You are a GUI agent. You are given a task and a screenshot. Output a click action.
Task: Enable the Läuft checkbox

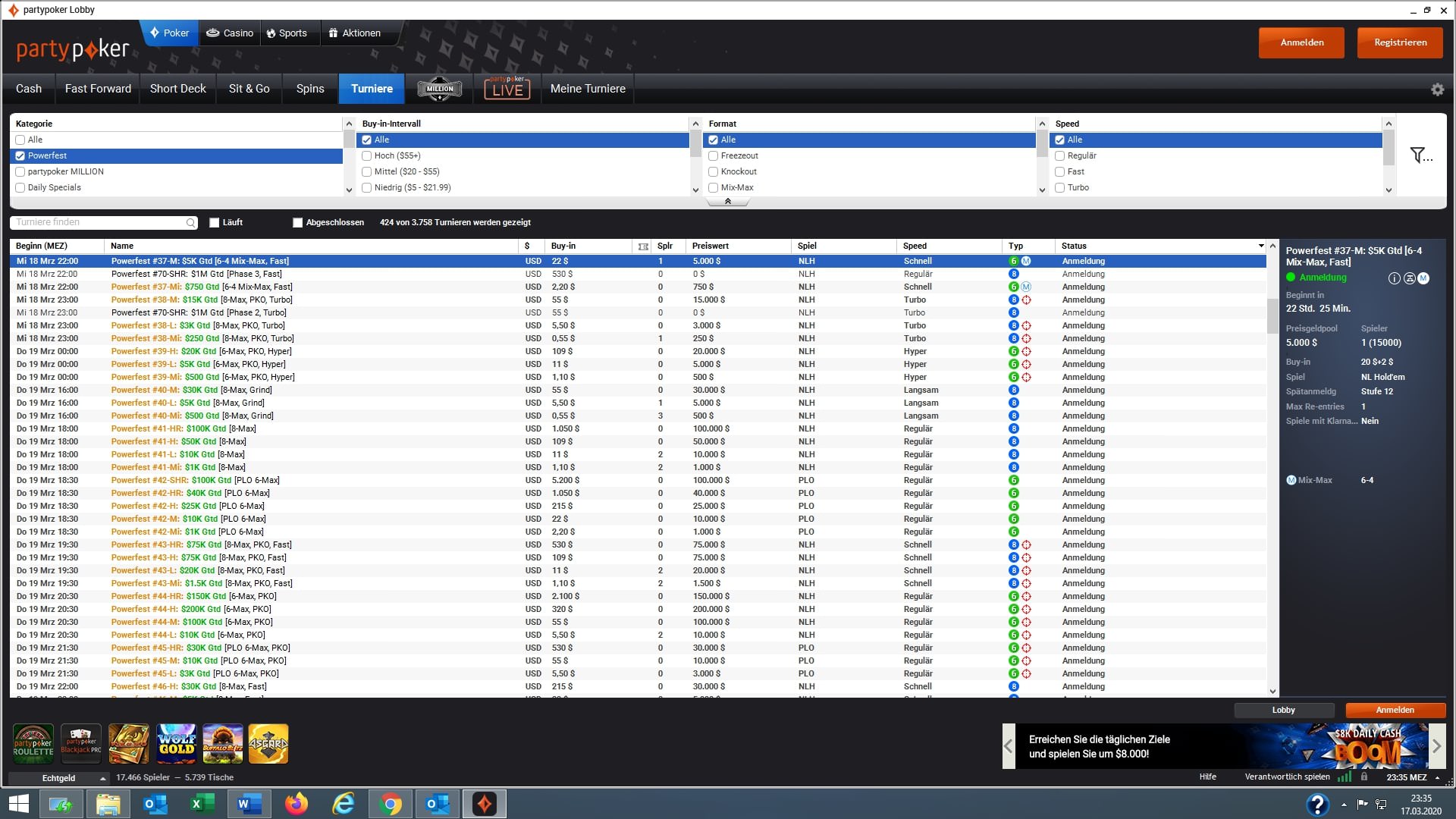[215, 223]
